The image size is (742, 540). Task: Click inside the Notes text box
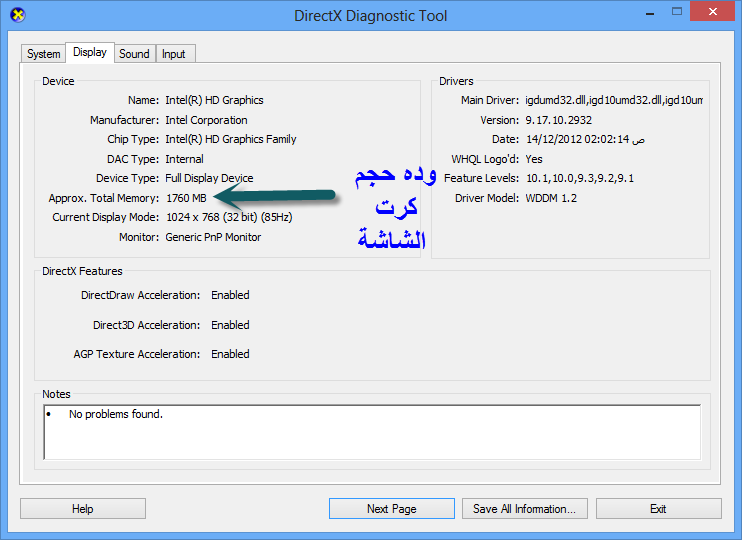click(372, 432)
